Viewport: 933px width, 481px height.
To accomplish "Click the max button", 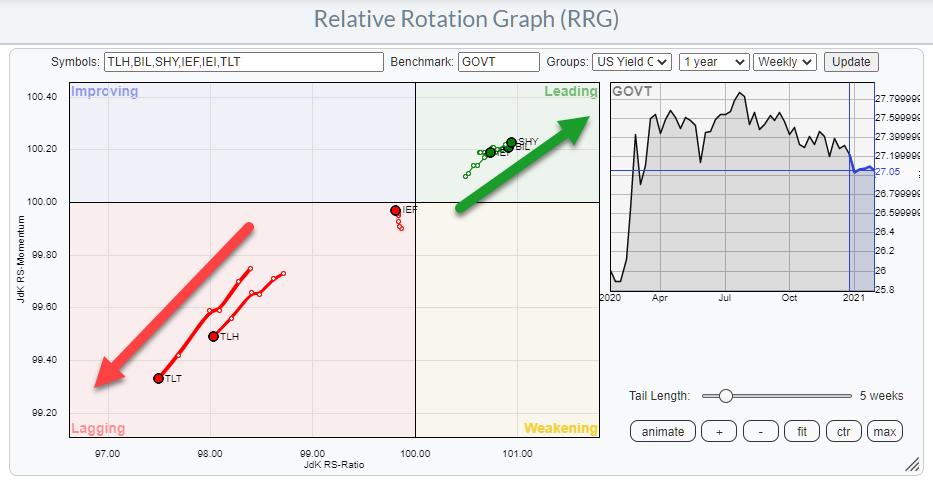I will (x=884, y=431).
